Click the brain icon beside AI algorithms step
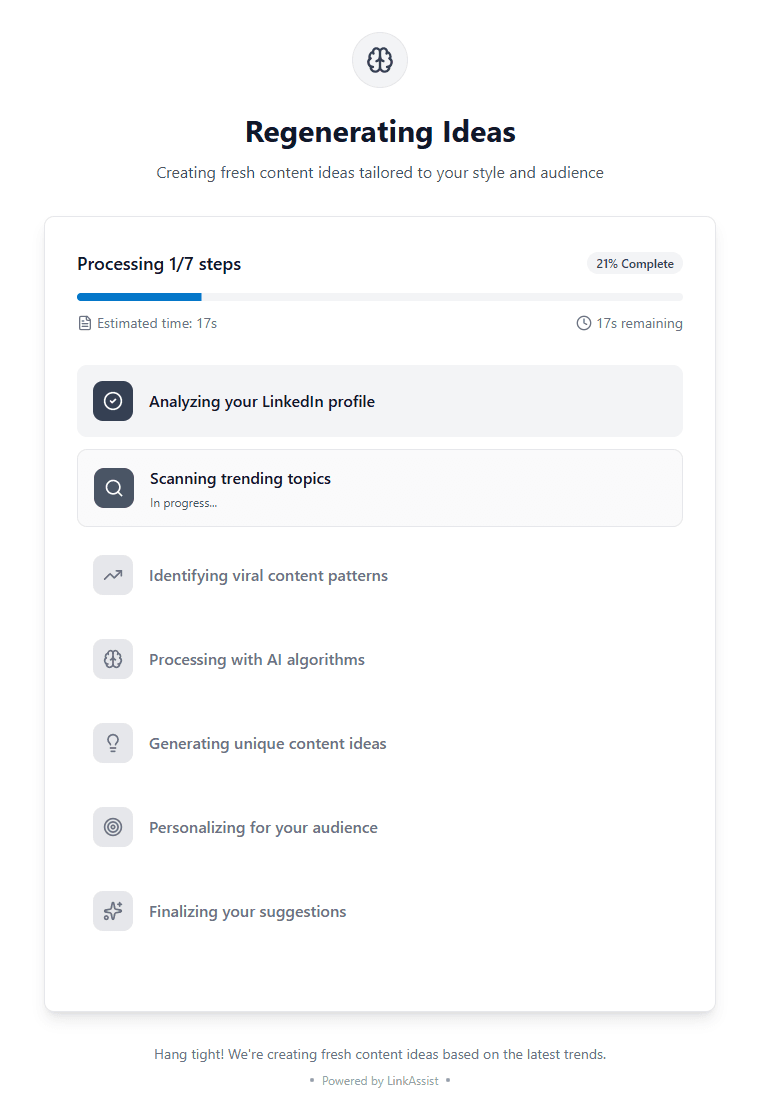 point(113,659)
